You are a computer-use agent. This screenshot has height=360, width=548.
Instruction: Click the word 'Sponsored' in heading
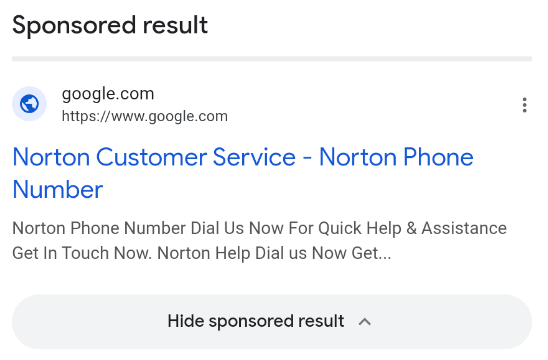(74, 26)
